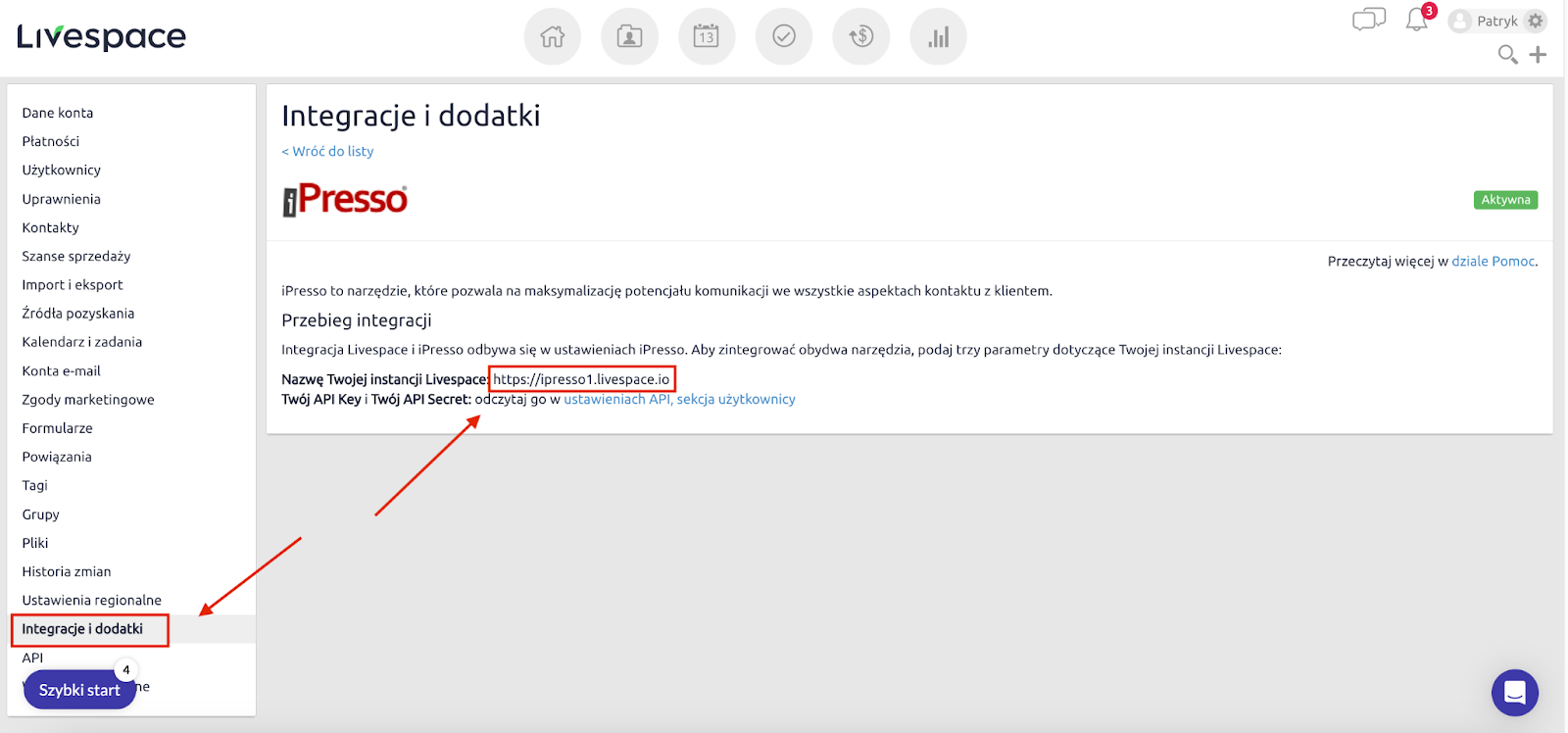Open Kontakty in sidebar
This screenshot has width=1568, height=733.
click(51, 227)
